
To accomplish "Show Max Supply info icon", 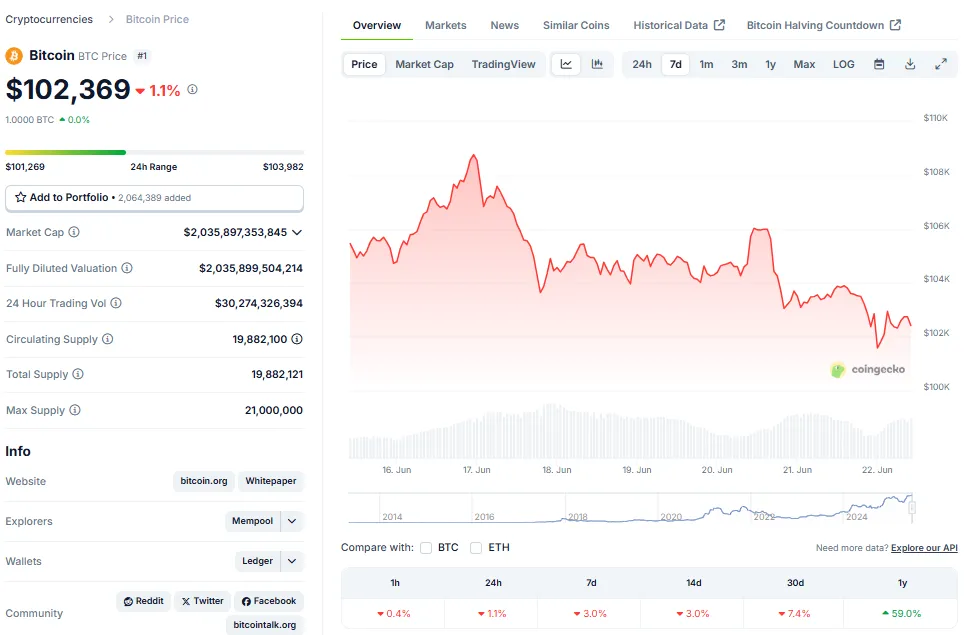I will [x=74, y=410].
